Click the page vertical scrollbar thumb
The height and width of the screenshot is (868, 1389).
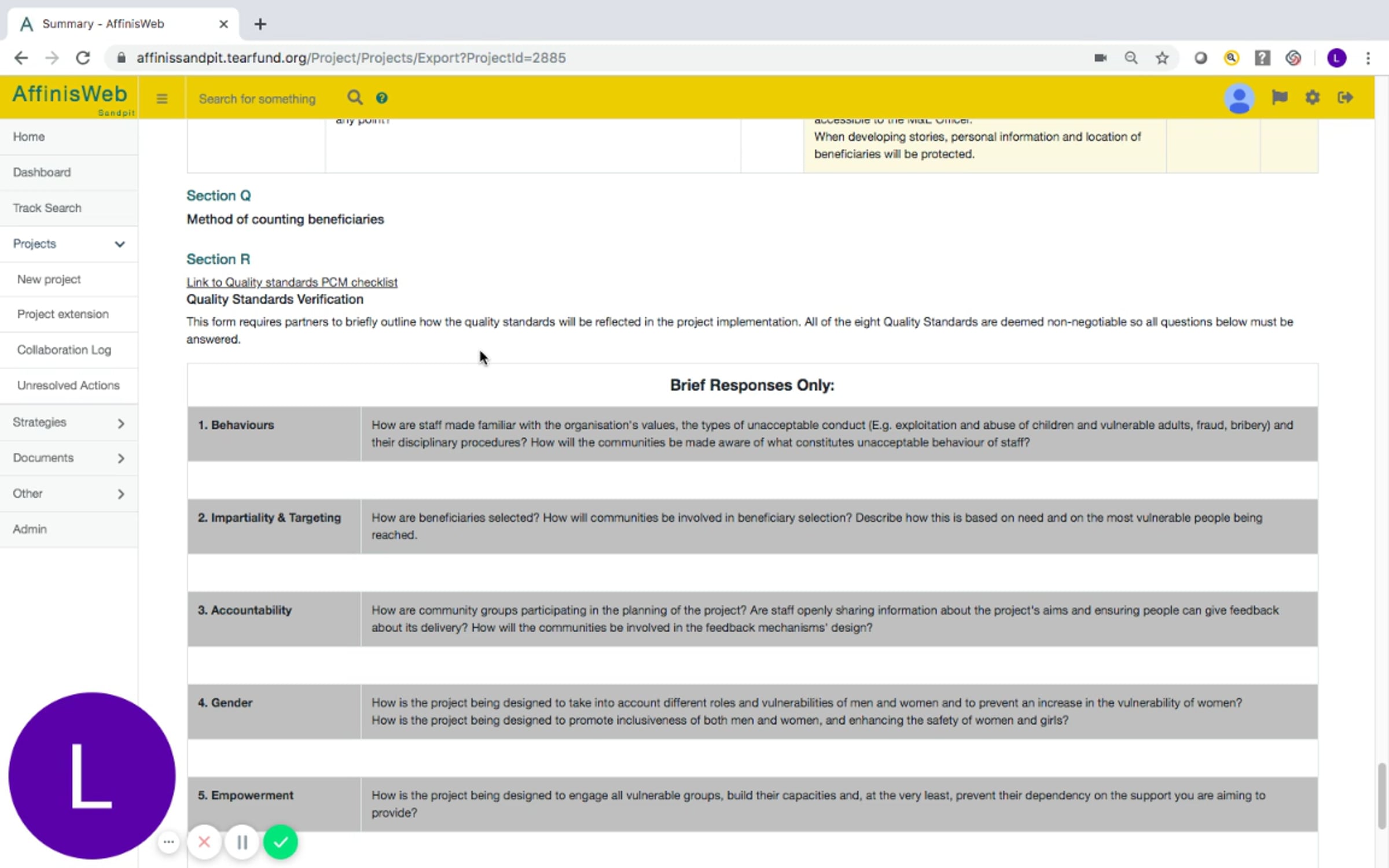pyautogui.click(x=1382, y=796)
